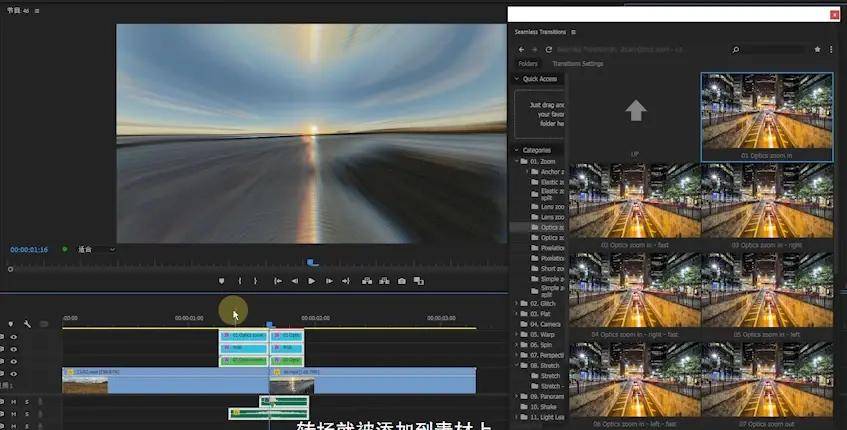Play the sequence in Program monitor
Screen dimensions: 847x430
[312, 281]
